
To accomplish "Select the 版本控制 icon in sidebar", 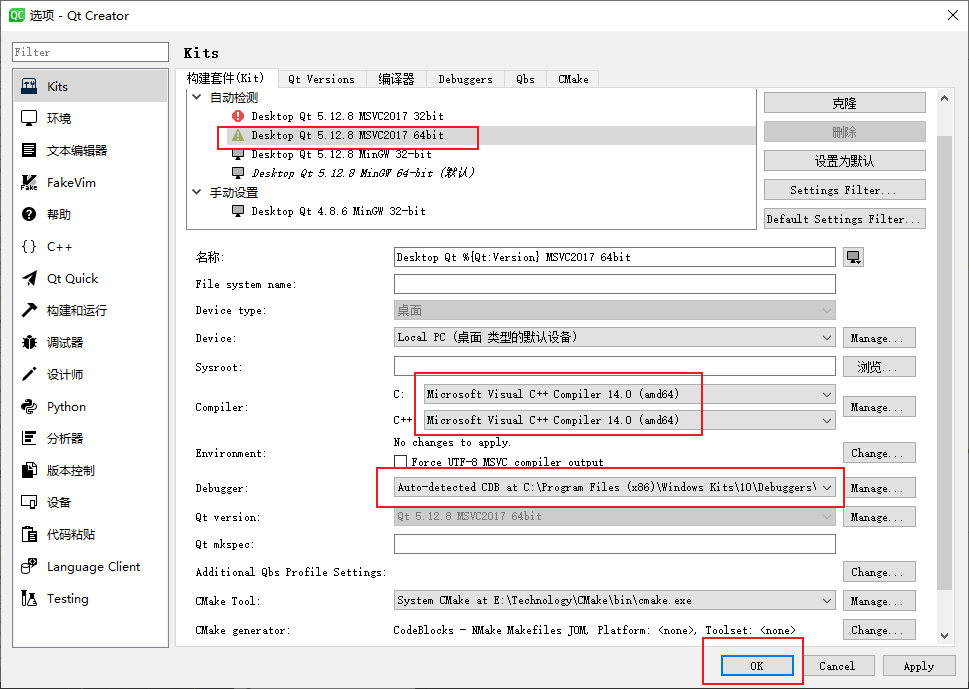I will [x=28, y=471].
